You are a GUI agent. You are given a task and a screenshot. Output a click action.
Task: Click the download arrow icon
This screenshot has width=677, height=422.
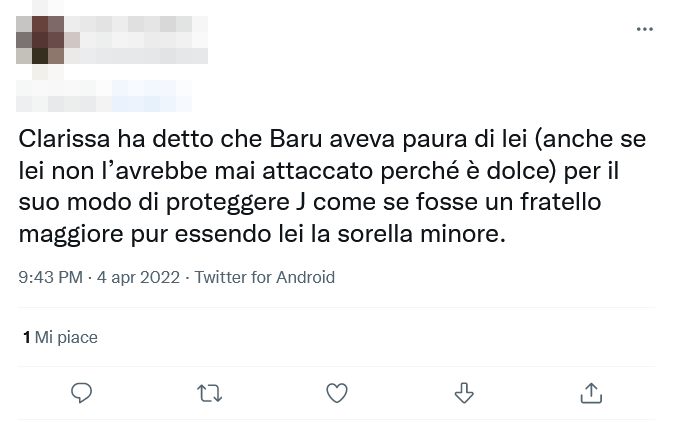[x=464, y=393]
